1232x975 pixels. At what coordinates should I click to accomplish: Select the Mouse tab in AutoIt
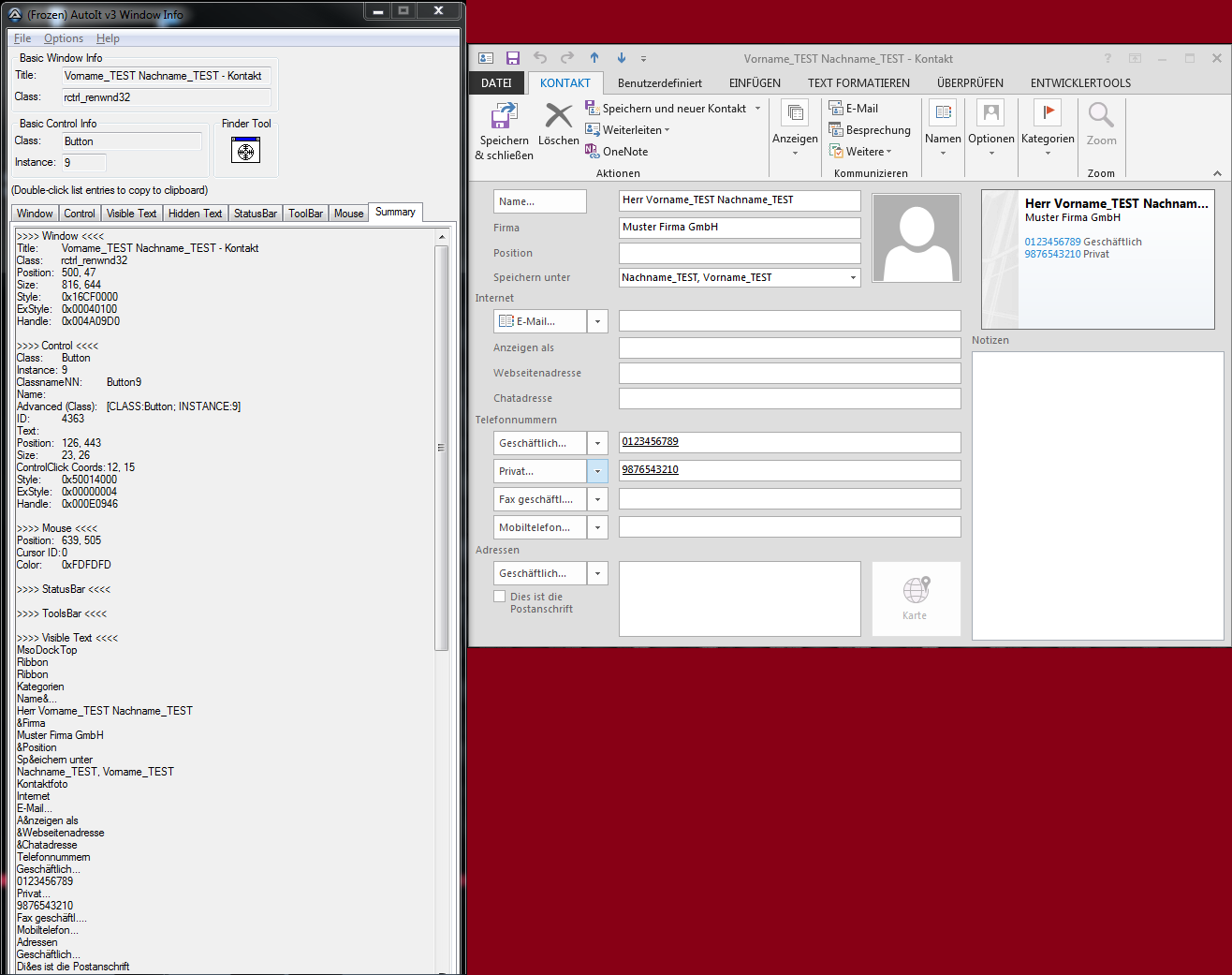tap(348, 214)
